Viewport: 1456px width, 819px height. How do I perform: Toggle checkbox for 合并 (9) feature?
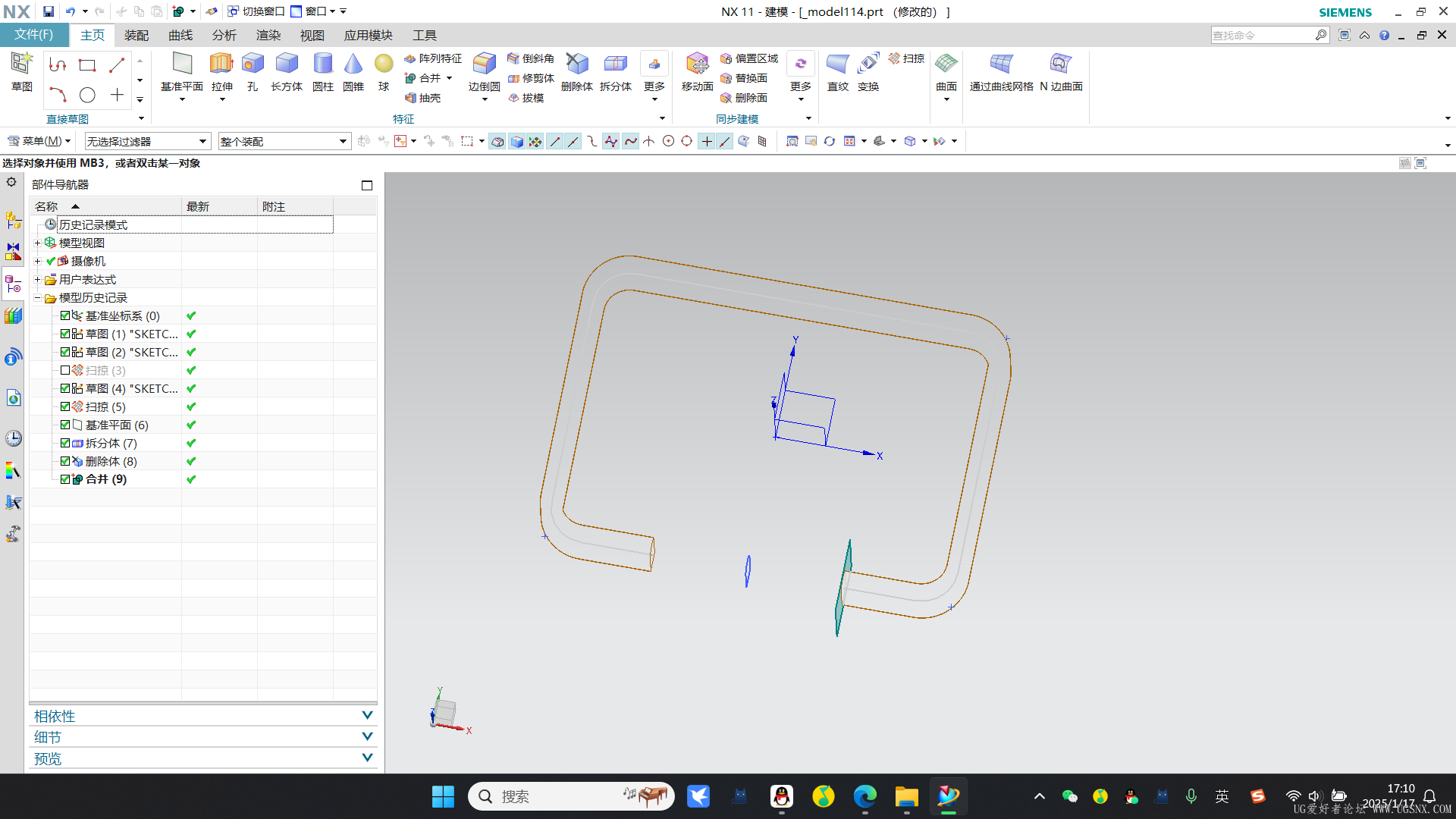[65, 479]
